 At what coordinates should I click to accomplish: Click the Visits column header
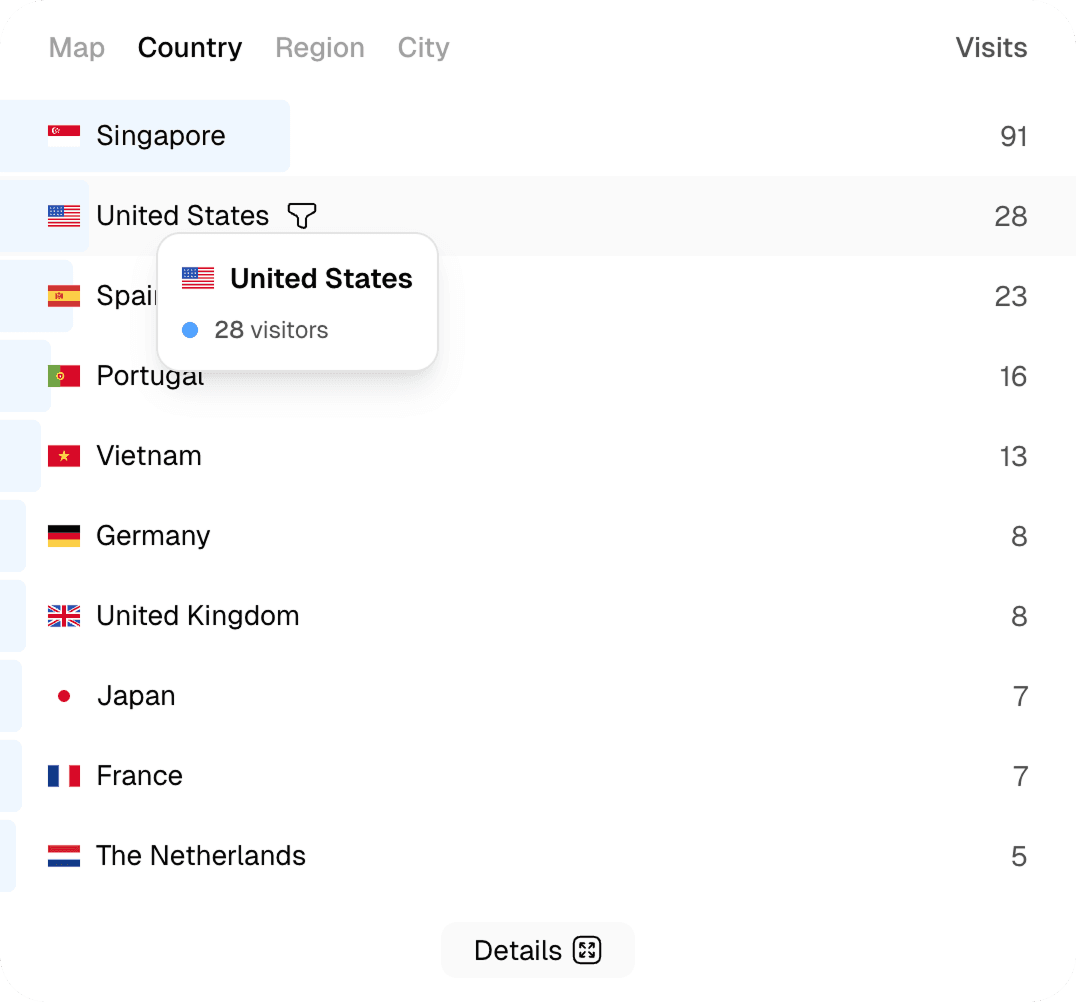991,48
